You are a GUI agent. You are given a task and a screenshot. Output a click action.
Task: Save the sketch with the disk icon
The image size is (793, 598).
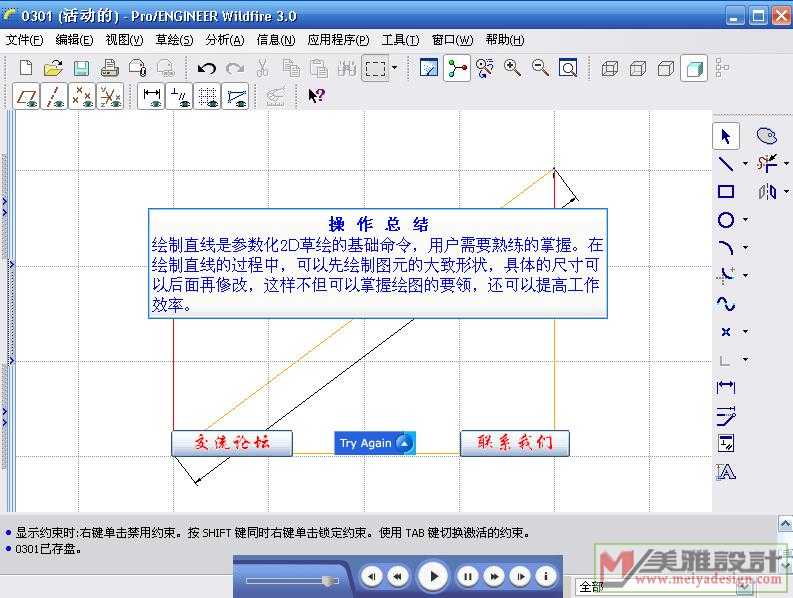click(x=81, y=68)
